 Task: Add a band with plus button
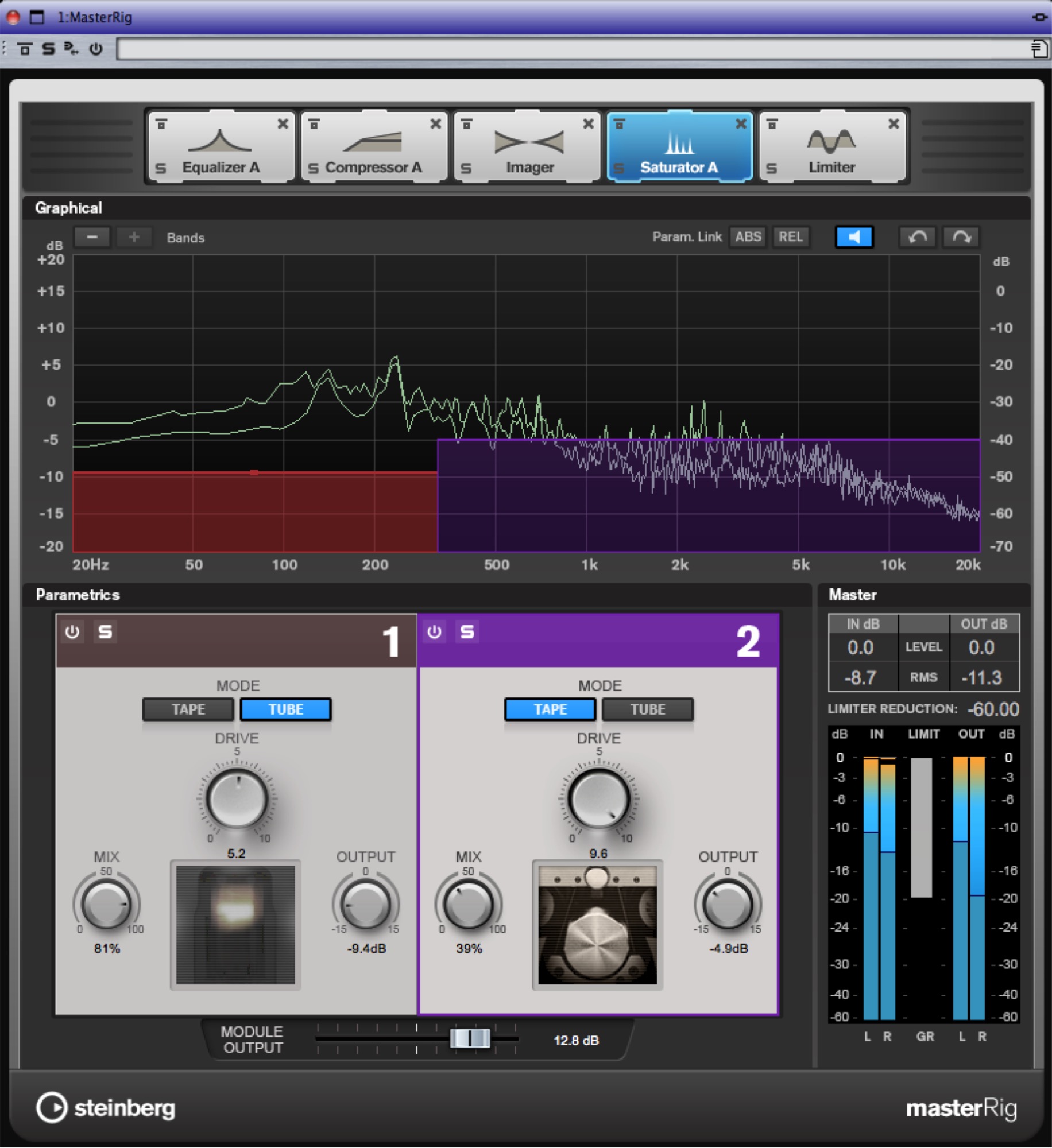point(134,236)
